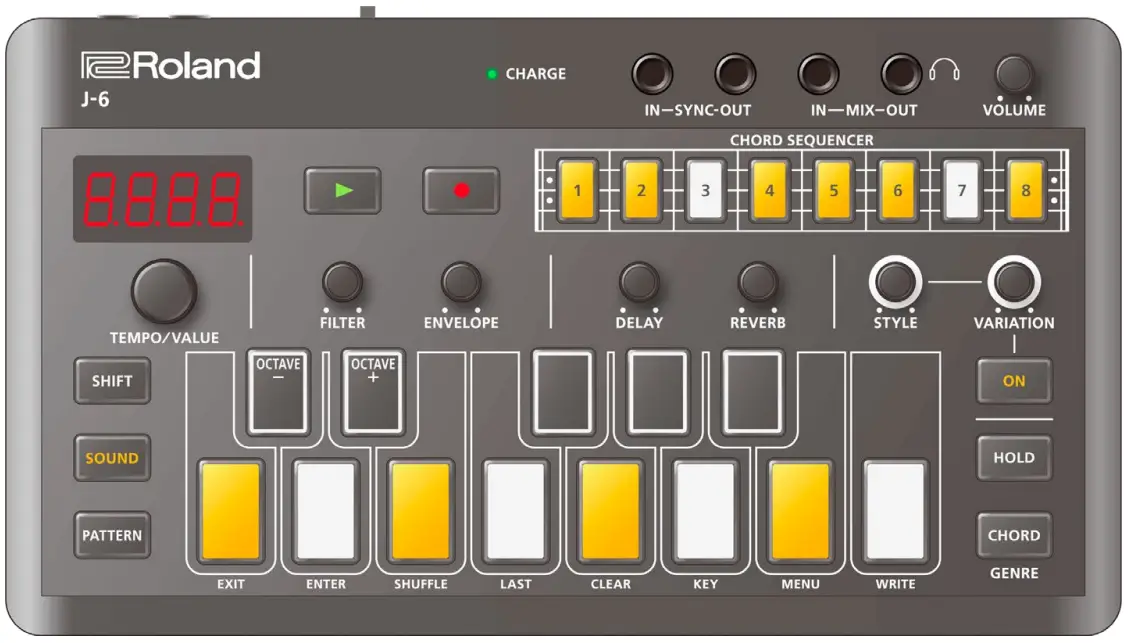Screen dimensions: 1128x643
Task: Switch to PATTERN mode
Action: click(x=112, y=536)
